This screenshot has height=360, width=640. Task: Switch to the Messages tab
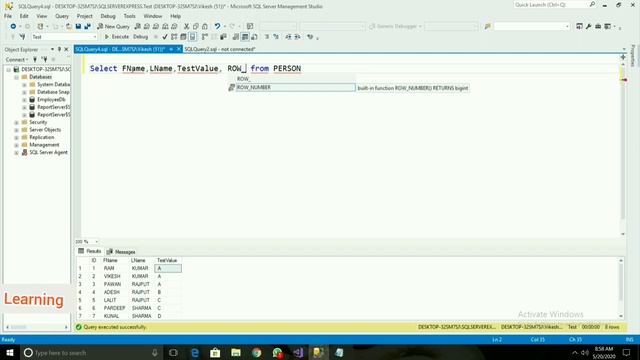pyautogui.click(x=121, y=252)
